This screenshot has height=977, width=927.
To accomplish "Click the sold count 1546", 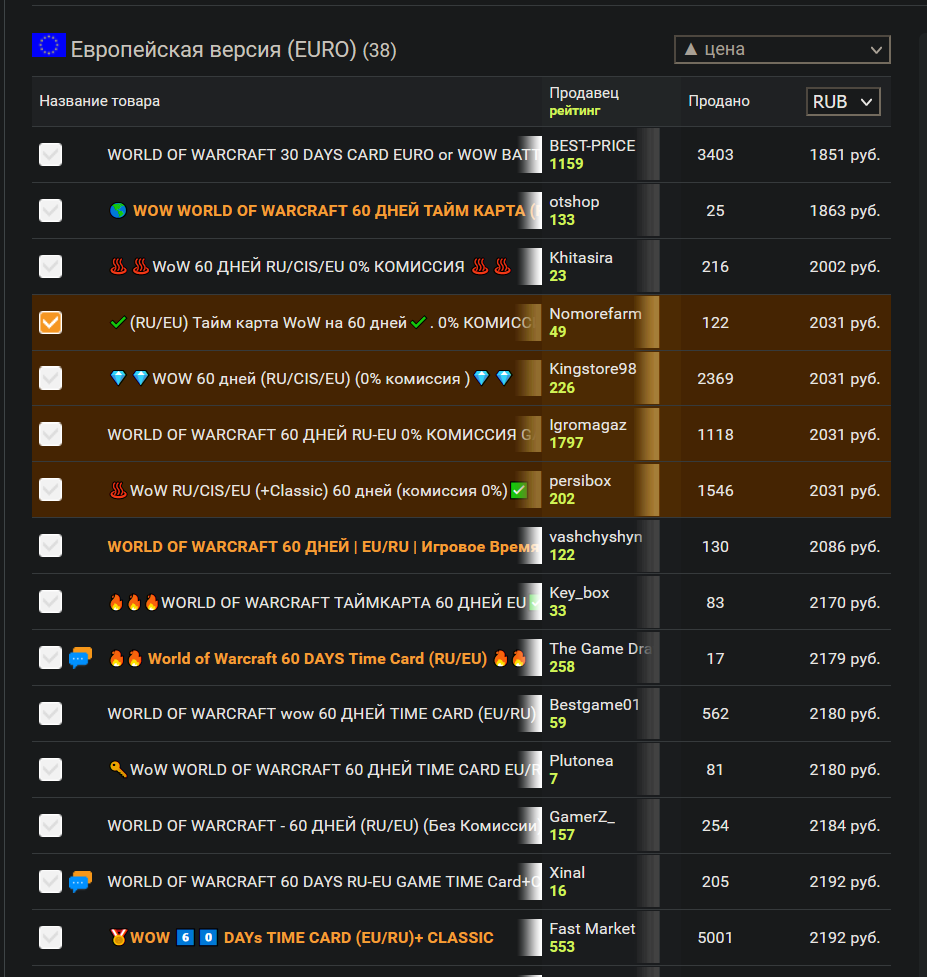I will 715,490.
